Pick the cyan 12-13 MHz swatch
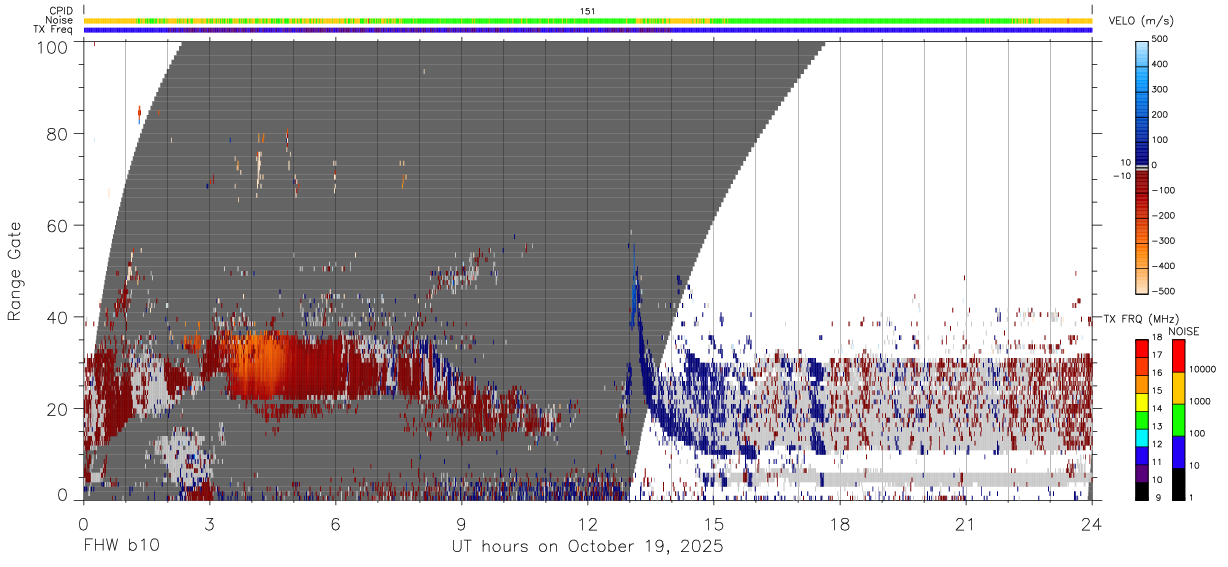The image size is (1228, 567). [x=1141, y=438]
